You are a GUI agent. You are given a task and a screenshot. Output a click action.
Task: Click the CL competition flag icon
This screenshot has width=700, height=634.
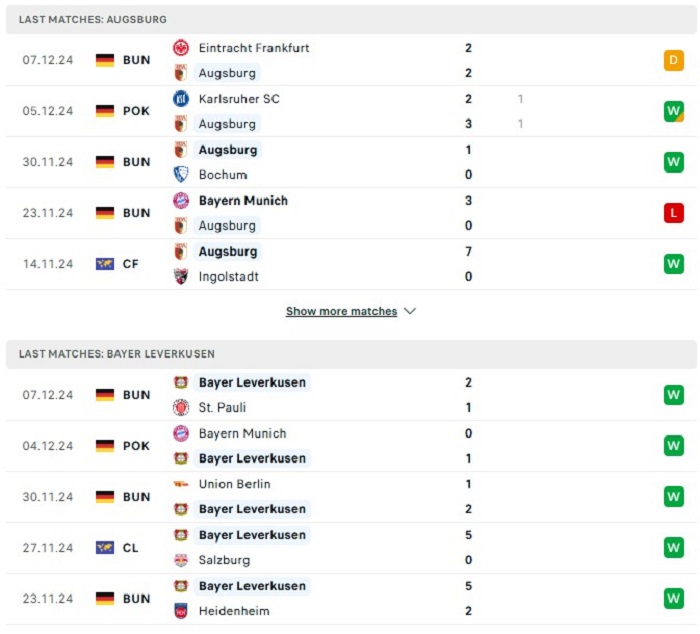(105, 547)
